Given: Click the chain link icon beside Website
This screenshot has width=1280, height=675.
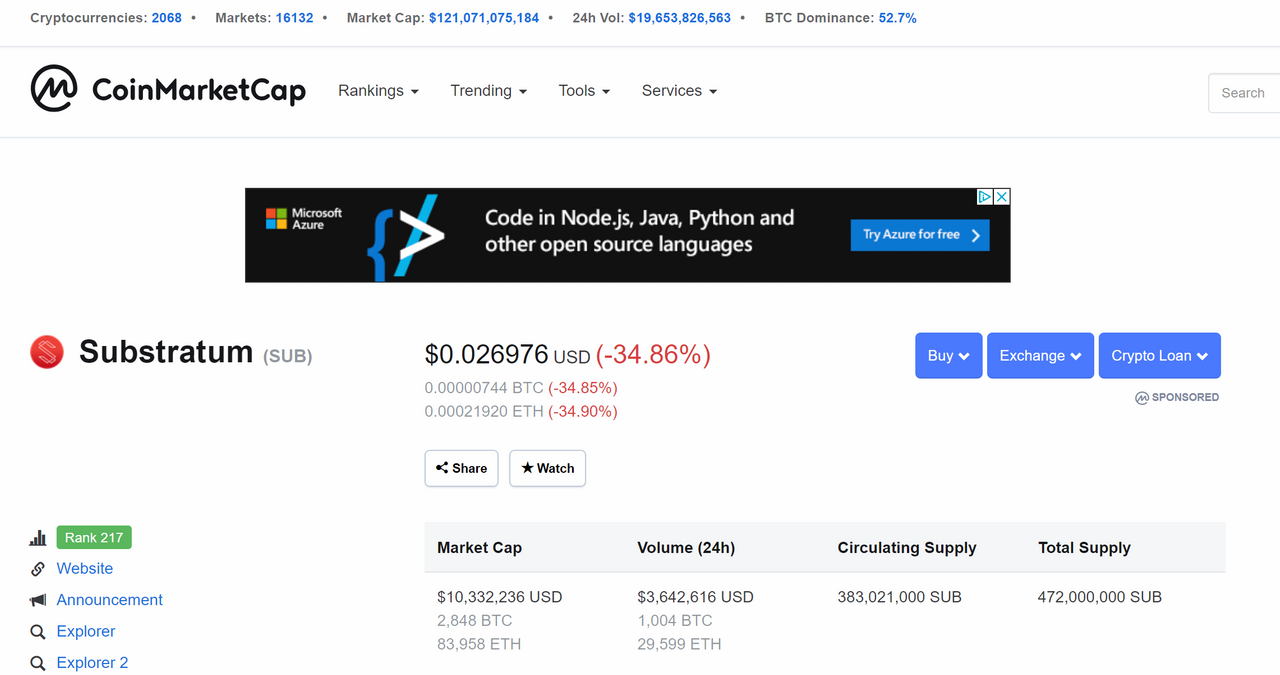Looking at the screenshot, I should (38, 569).
